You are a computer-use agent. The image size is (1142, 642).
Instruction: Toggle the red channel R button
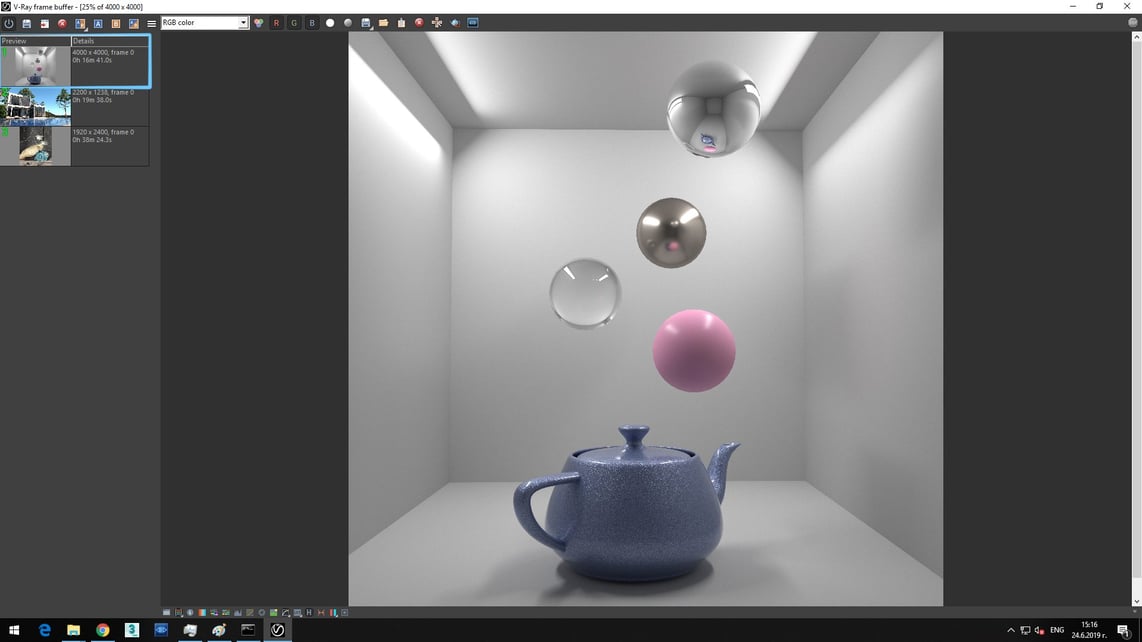click(x=276, y=23)
